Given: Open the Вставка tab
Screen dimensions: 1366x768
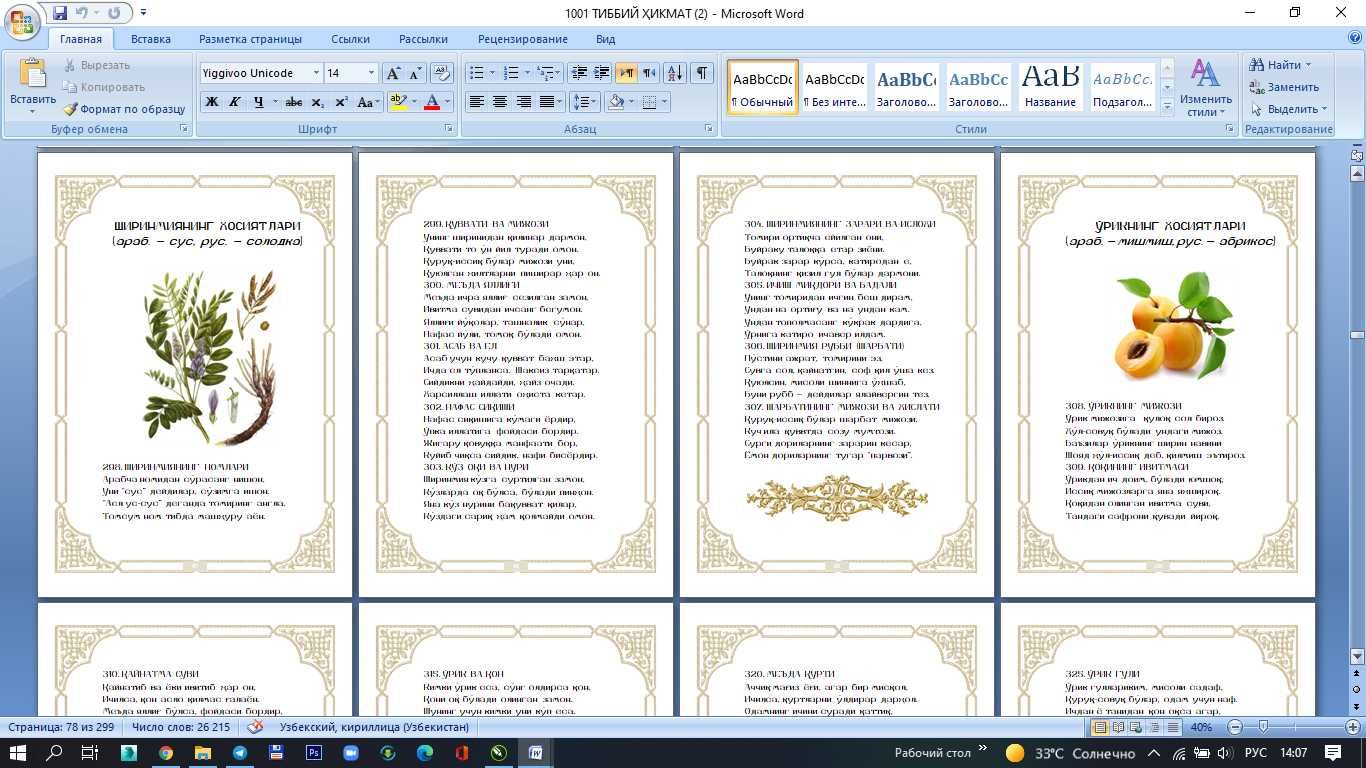Looking at the screenshot, I should click(151, 39).
